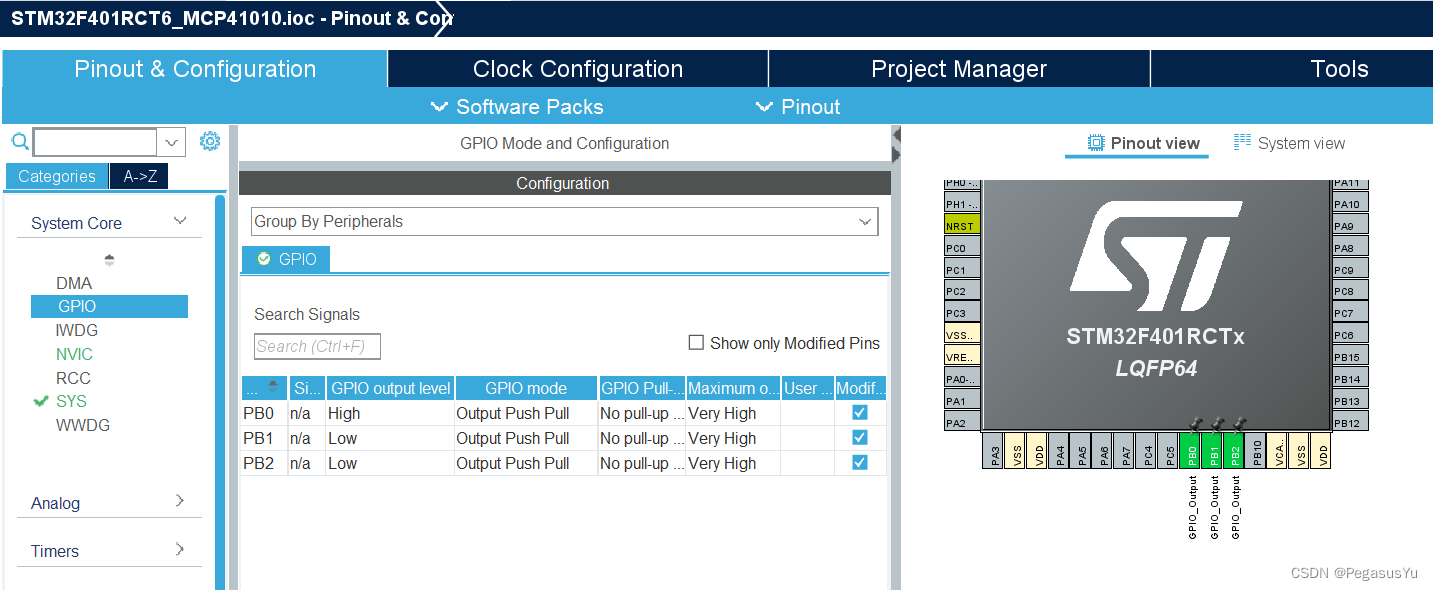The width and height of the screenshot is (1433, 590).
Task: Select WWDG under System Core
Action: (x=83, y=425)
